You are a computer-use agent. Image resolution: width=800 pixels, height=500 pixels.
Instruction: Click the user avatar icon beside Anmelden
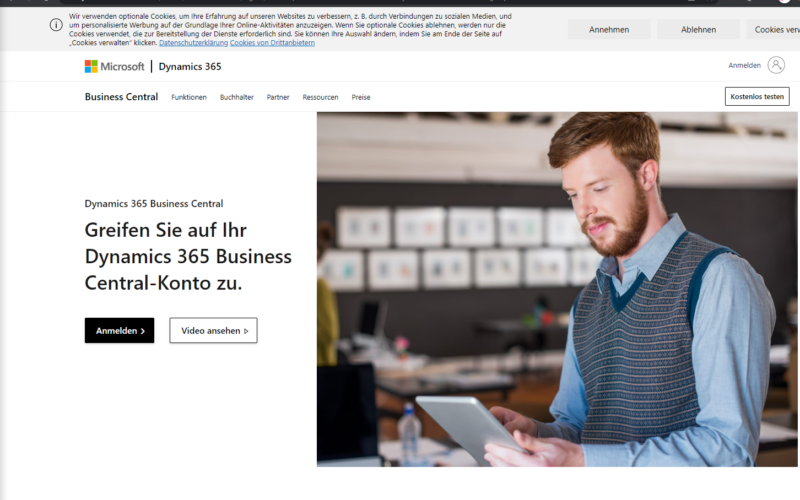[776, 65]
